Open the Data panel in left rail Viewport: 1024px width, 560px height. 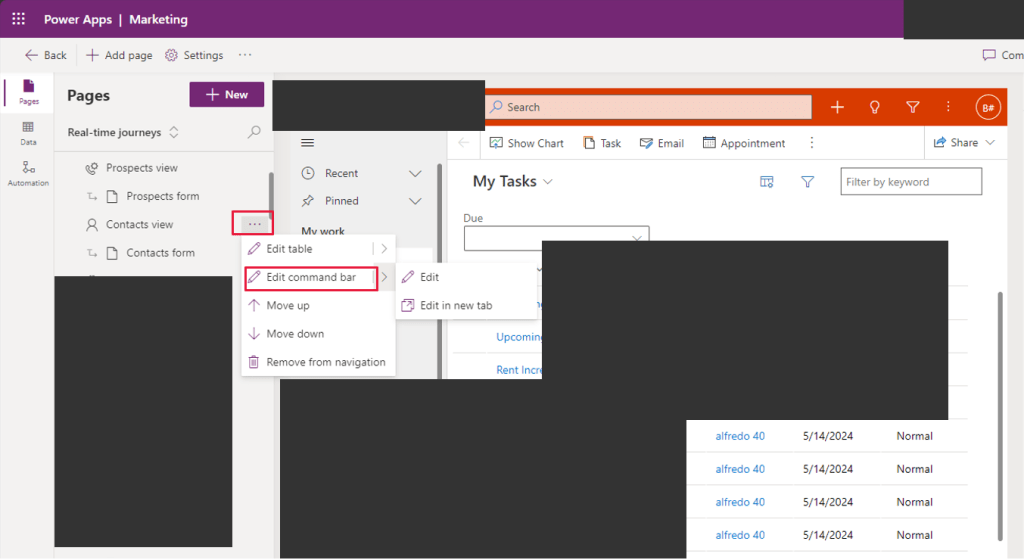point(28,133)
